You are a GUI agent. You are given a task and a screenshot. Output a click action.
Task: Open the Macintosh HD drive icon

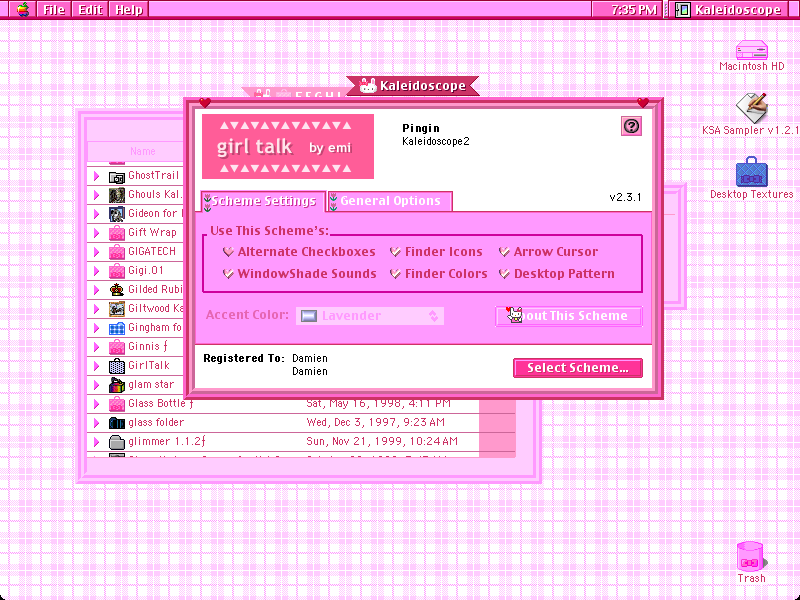(x=752, y=50)
